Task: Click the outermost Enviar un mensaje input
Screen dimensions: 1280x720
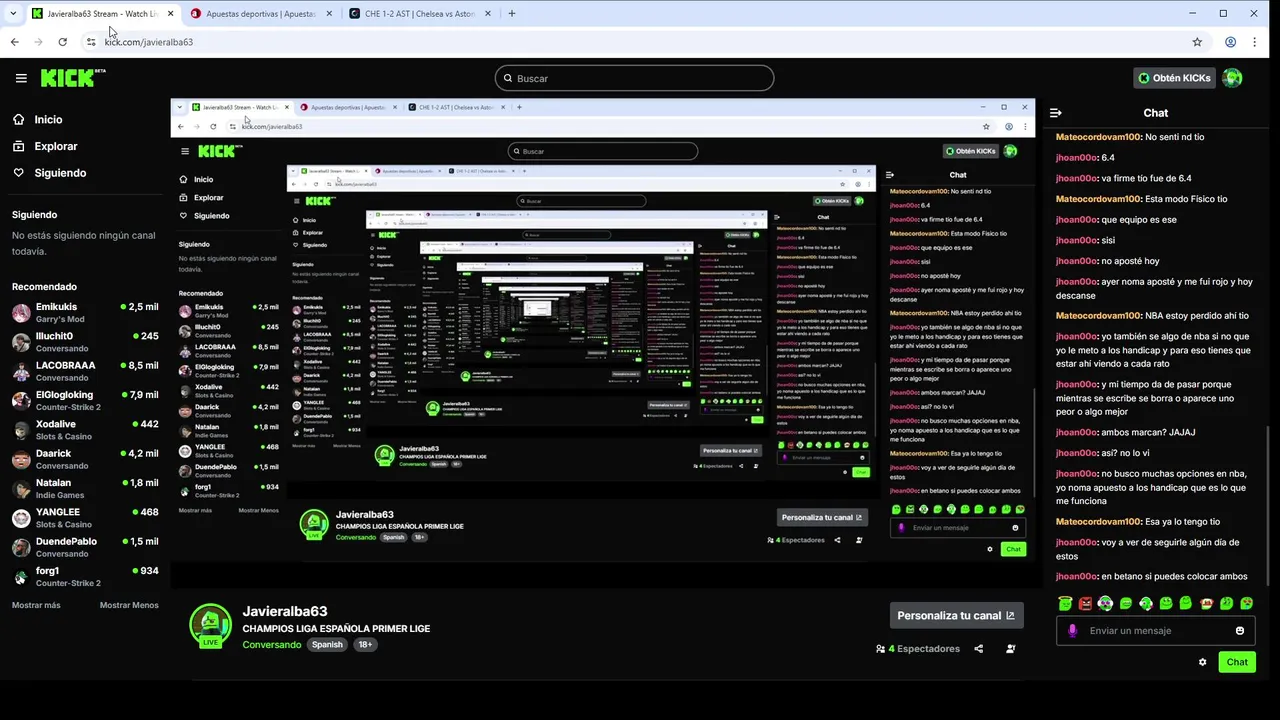Action: click(x=1155, y=631)
